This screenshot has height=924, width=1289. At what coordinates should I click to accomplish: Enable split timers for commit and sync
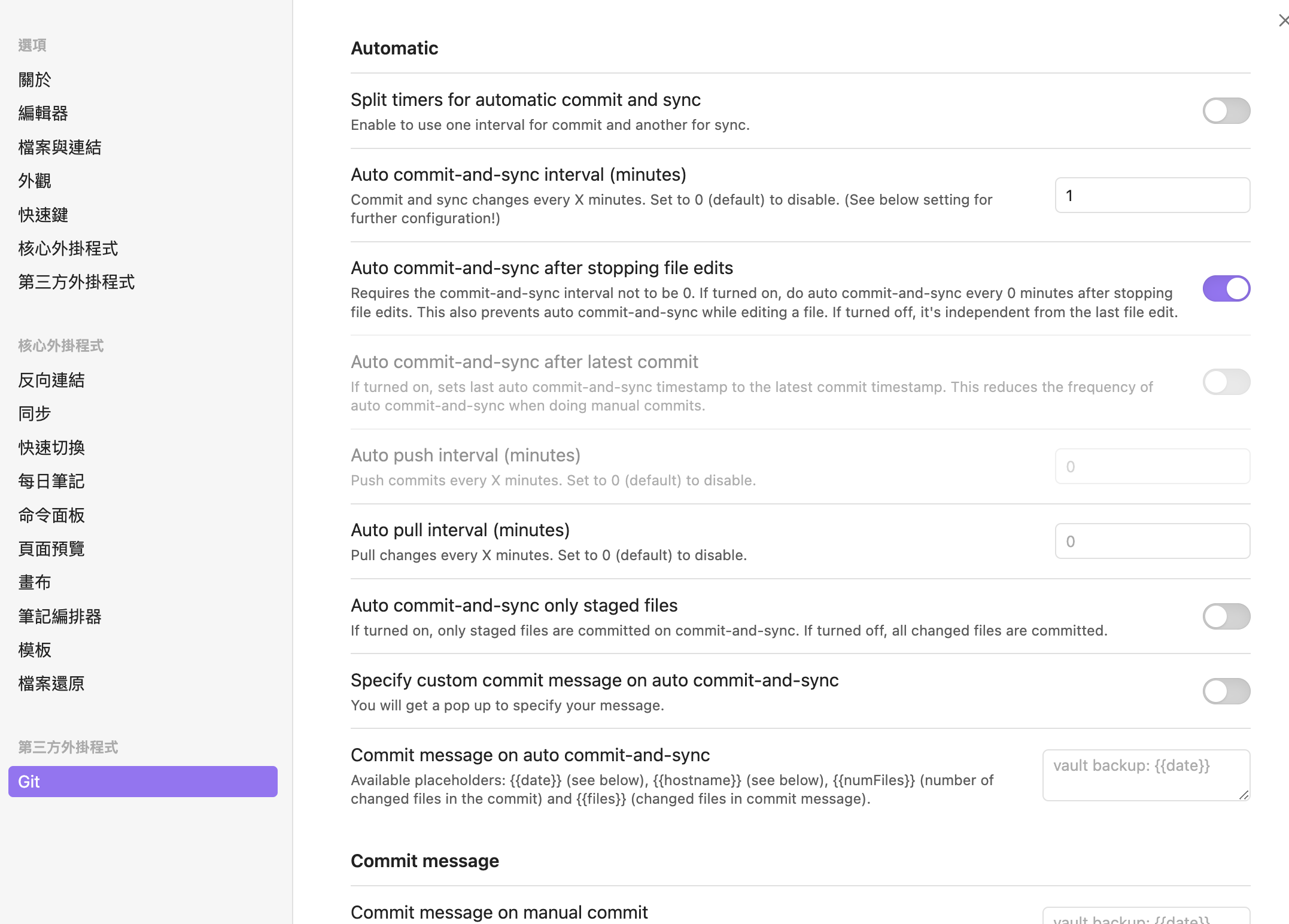tap(1226, 111)
